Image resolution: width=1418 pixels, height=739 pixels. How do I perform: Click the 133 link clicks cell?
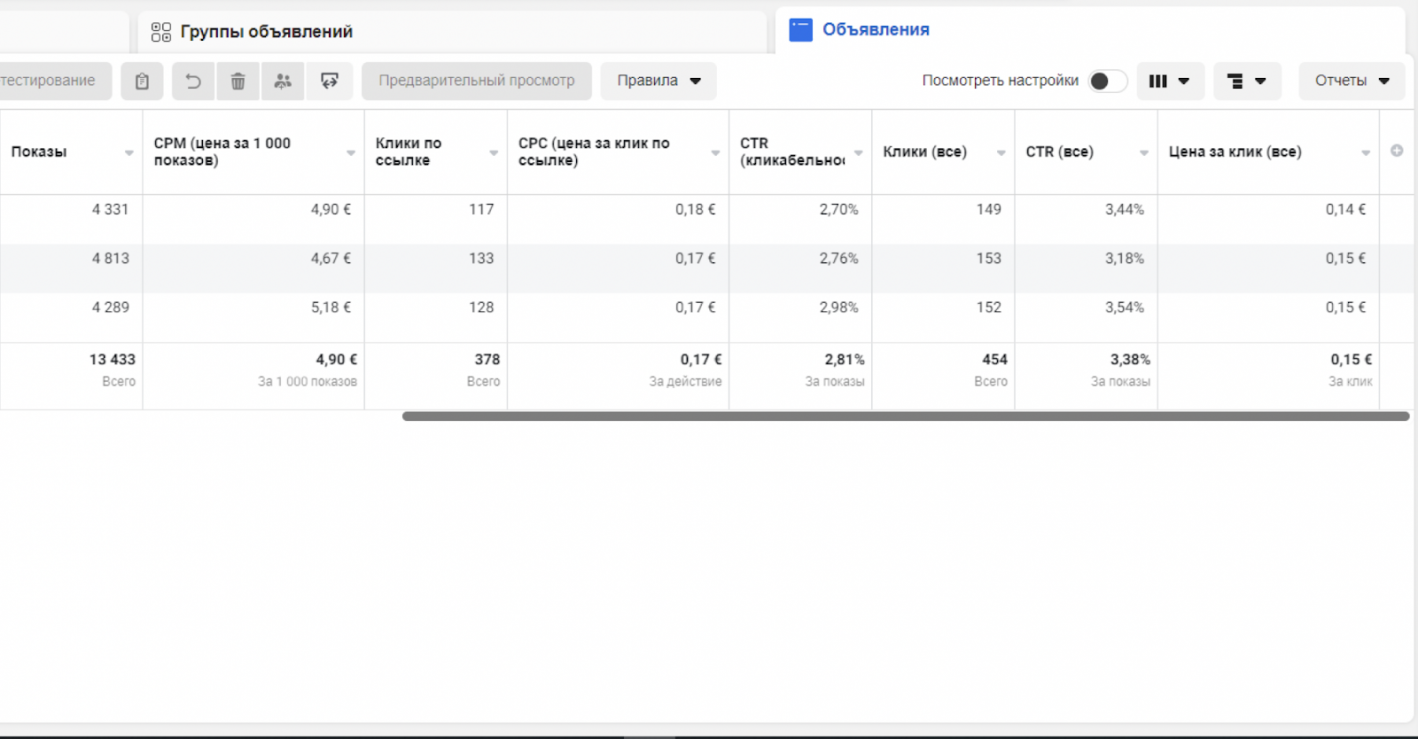[481, 258]
